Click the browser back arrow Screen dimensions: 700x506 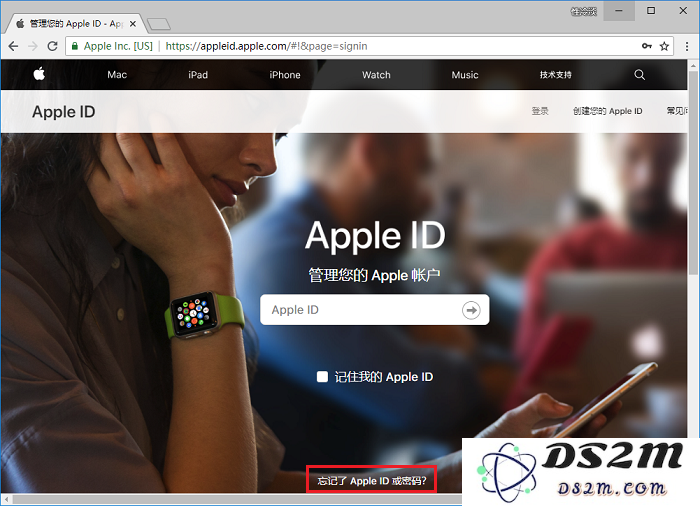[13, 46]
